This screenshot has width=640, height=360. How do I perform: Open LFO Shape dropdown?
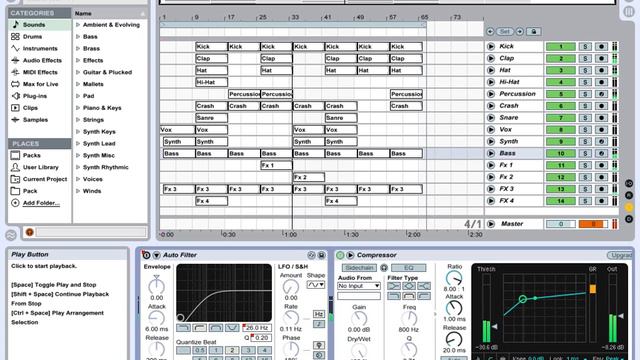coord(316,284)
